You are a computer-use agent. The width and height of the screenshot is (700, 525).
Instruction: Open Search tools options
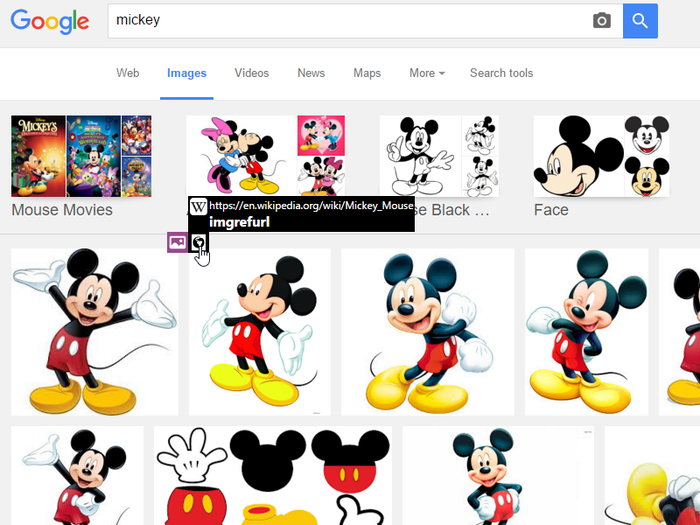[501, 73]
